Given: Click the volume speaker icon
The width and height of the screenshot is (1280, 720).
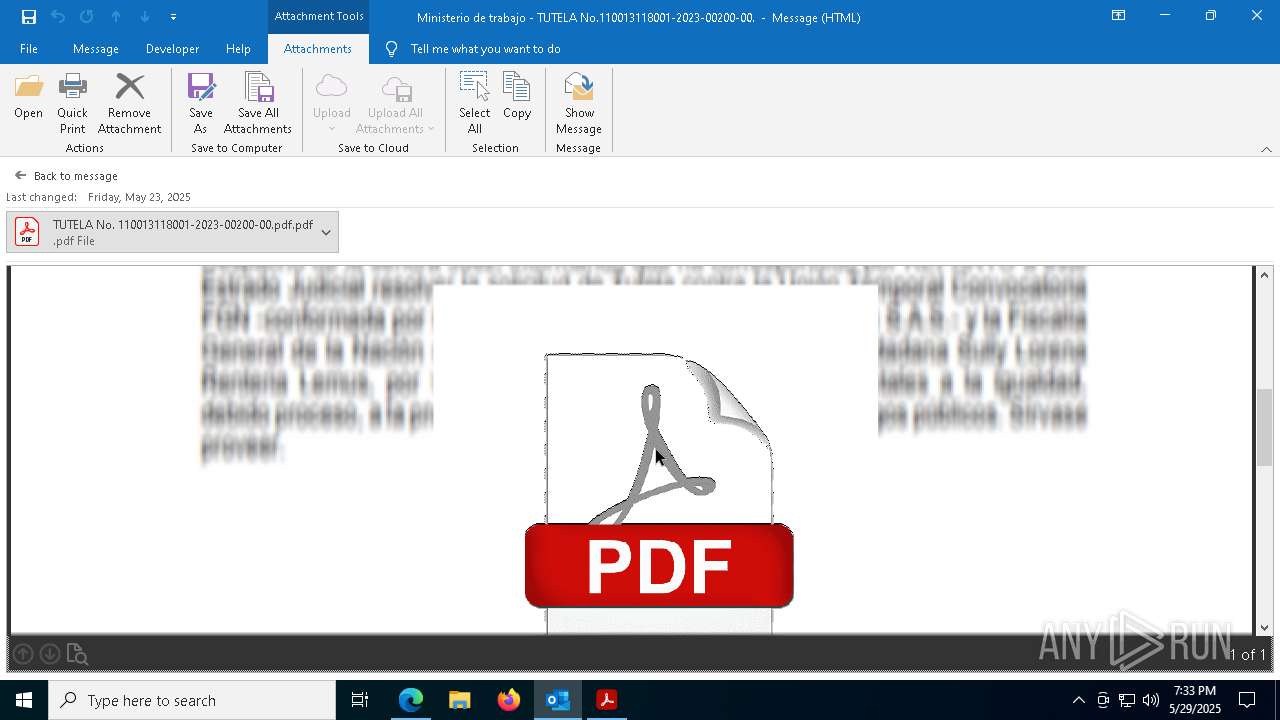Looking at the screenshot, I should (1151, 700).
